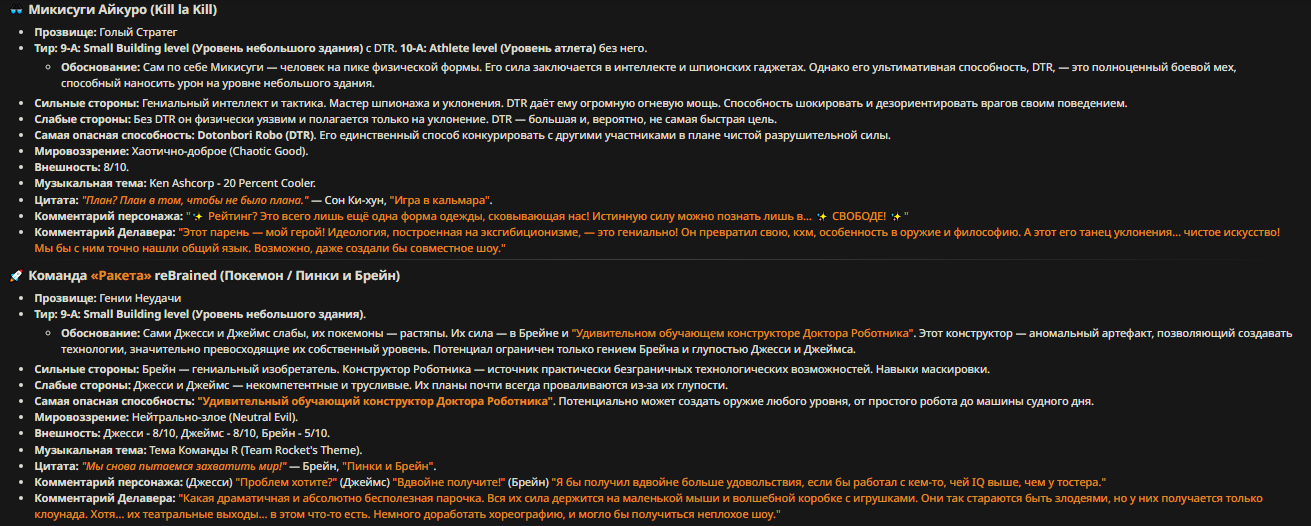Click the nickname text "Гении Неудачи"

click(x=140, y=298)
